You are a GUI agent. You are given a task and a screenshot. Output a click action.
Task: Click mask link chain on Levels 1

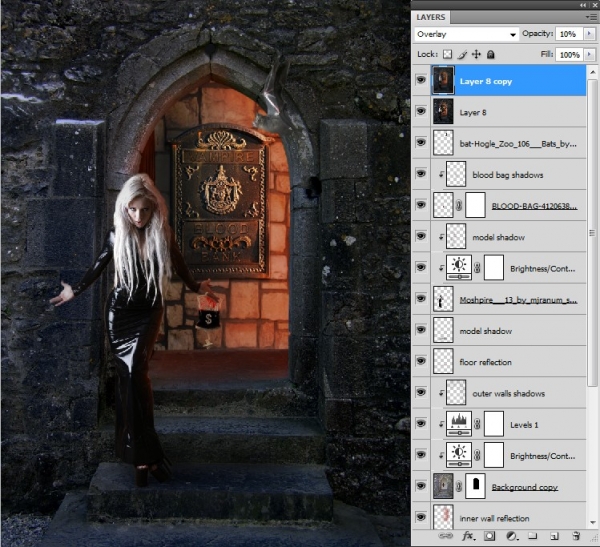click(477, 424)
